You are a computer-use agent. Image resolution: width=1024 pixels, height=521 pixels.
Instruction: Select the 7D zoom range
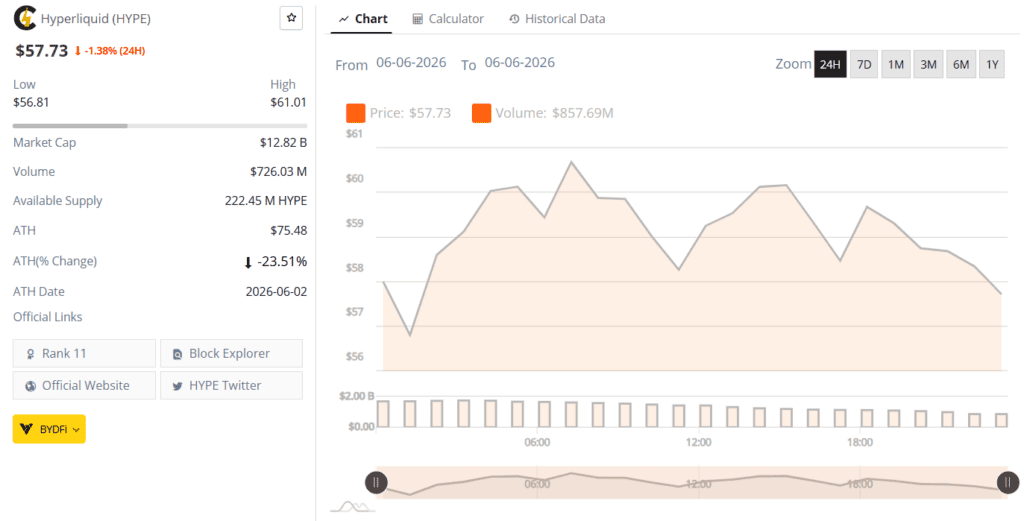point(864,64)
